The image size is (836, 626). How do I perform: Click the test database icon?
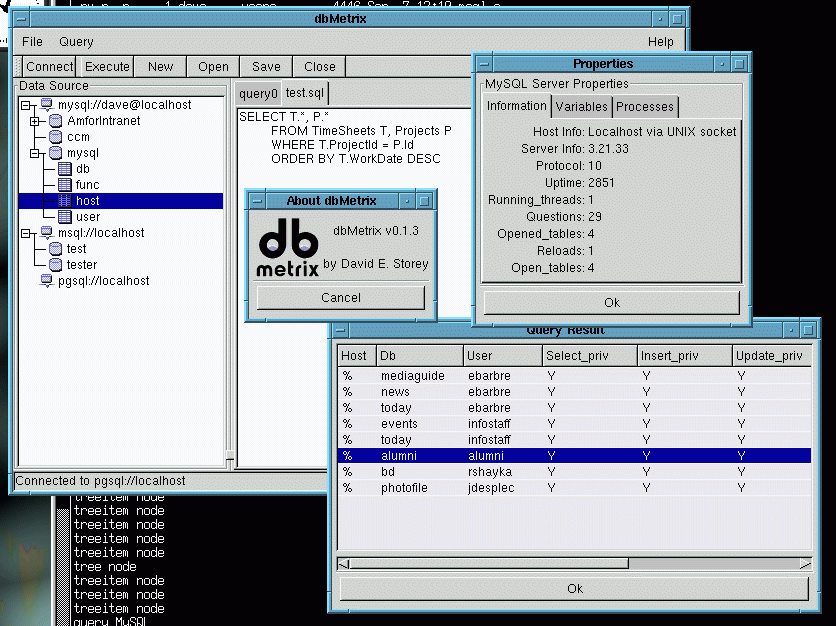[55, 249]
